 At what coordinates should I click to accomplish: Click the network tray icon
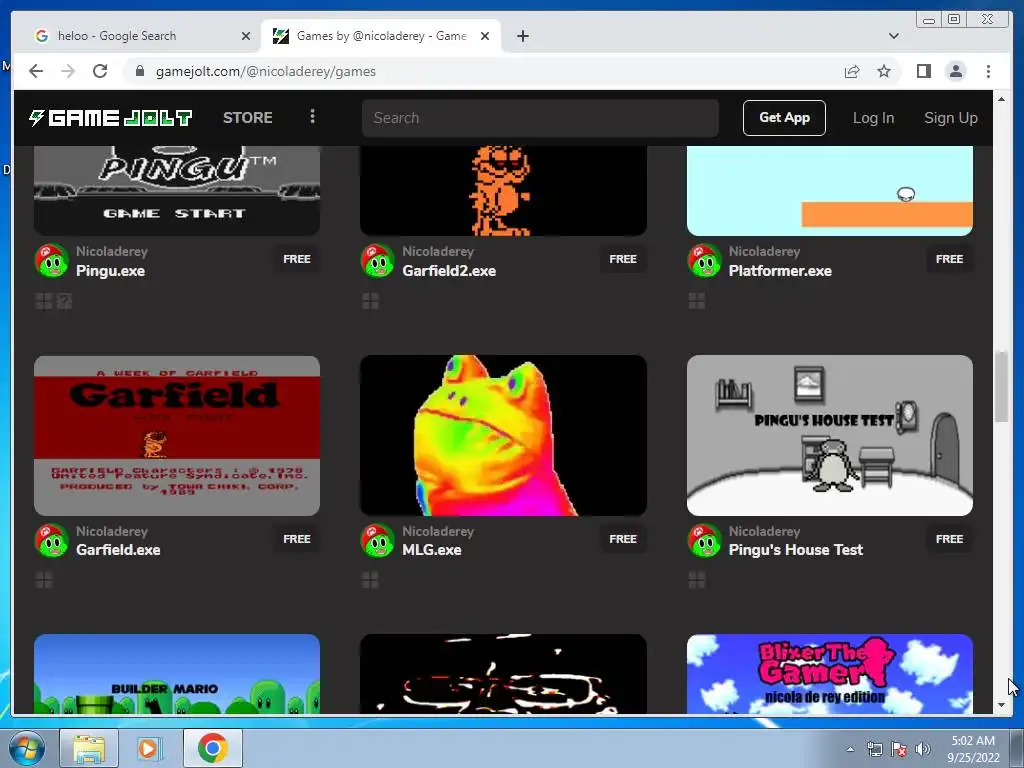(874, 749)
